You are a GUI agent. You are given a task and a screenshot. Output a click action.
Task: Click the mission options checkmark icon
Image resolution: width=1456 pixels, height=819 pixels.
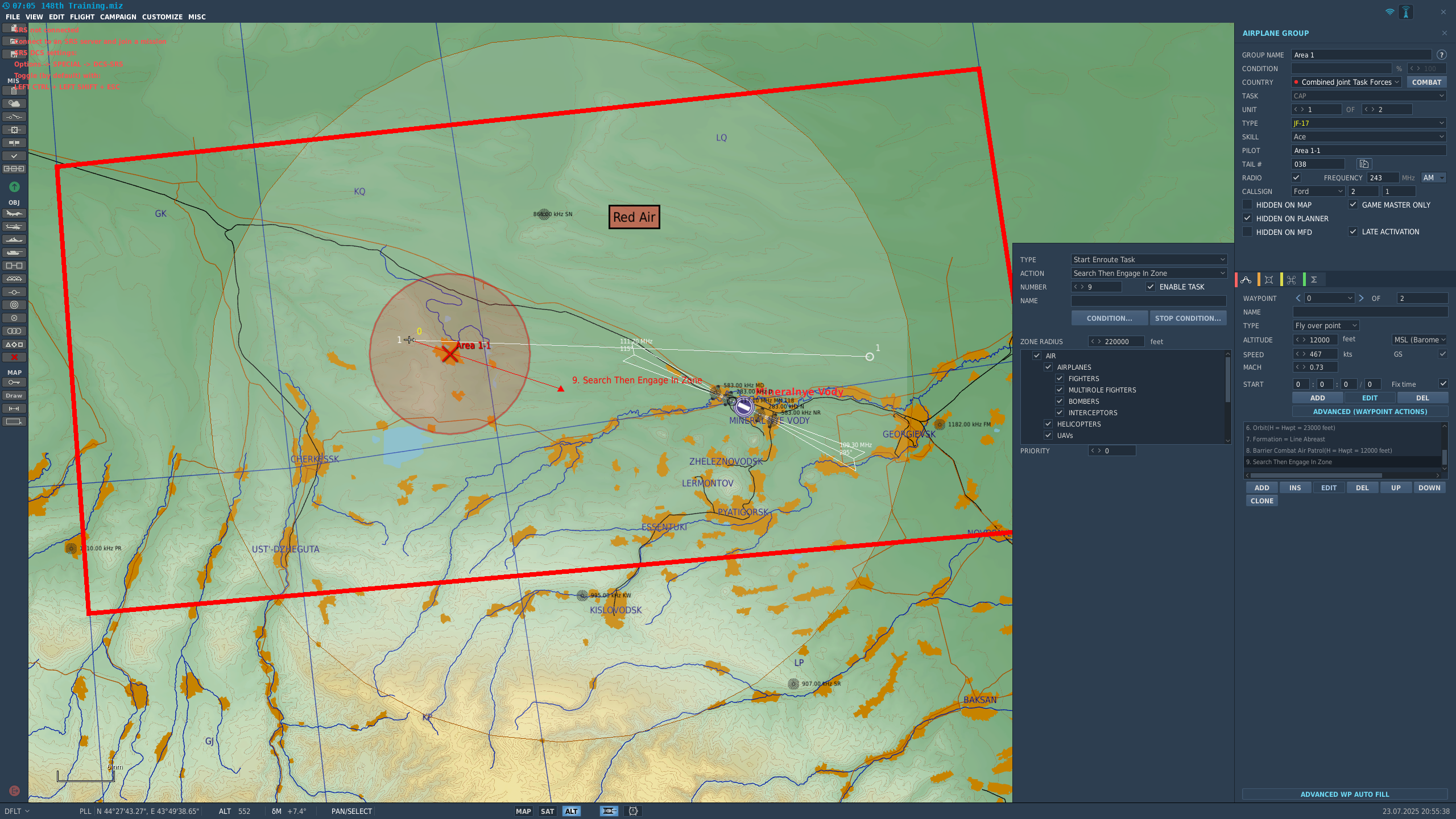14,156
